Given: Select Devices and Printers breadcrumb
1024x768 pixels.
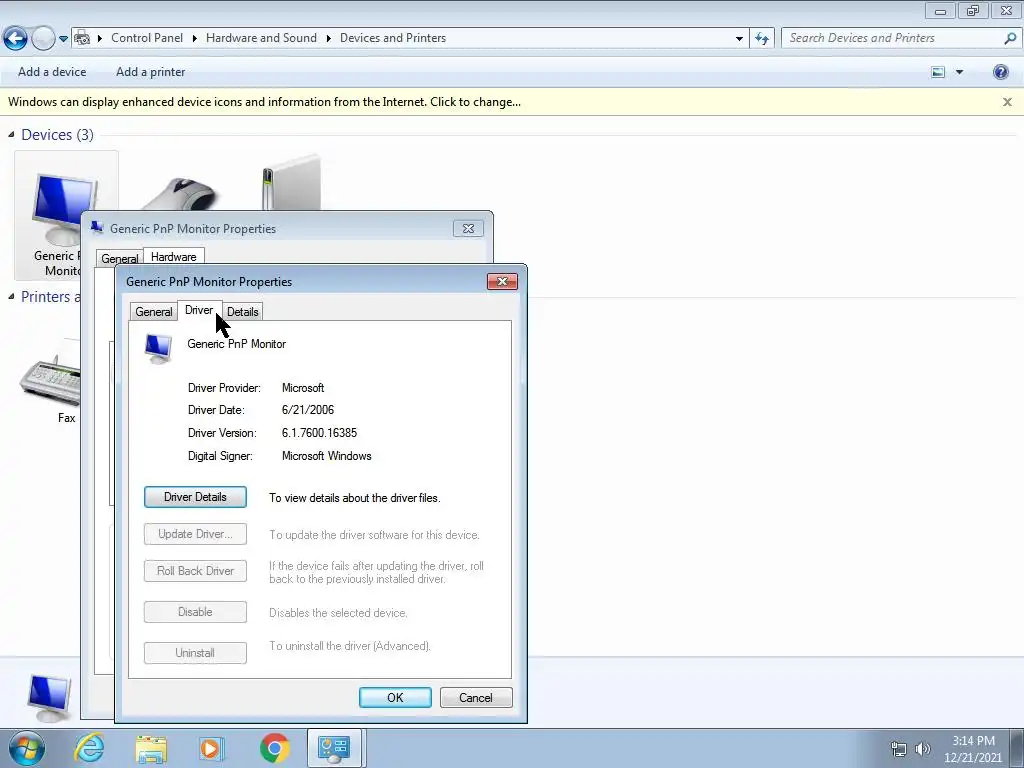Looking at the screenshot, I should pos(393,38).
